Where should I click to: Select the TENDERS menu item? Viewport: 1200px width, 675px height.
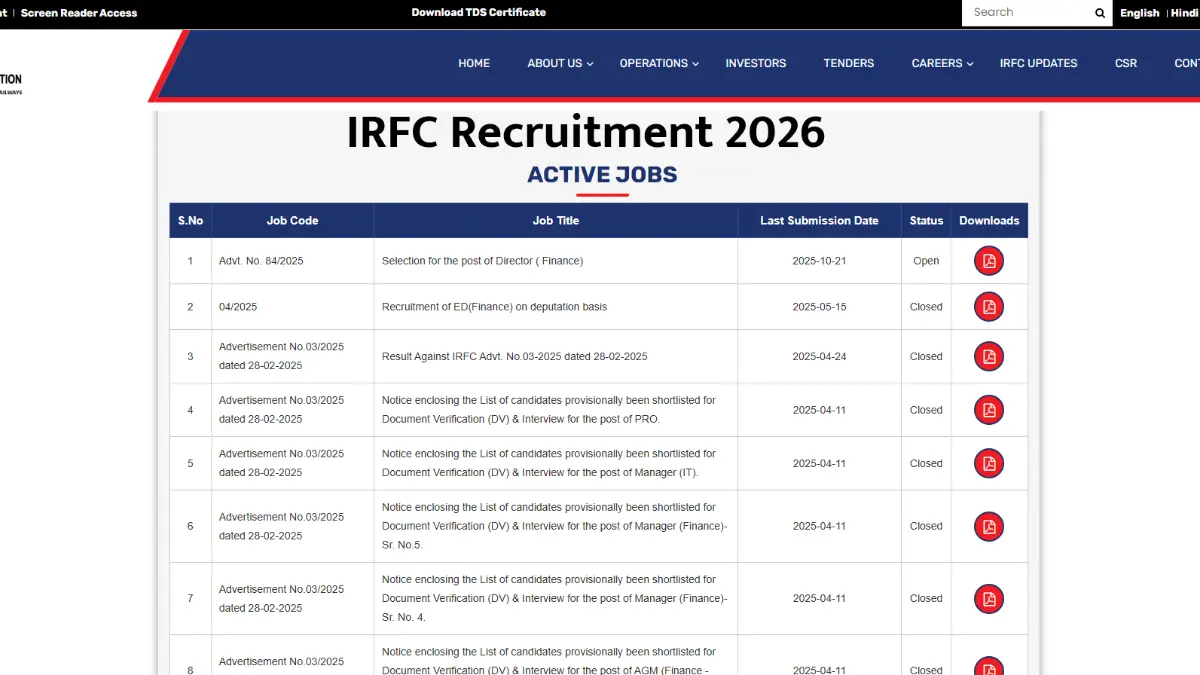[848, 63]
